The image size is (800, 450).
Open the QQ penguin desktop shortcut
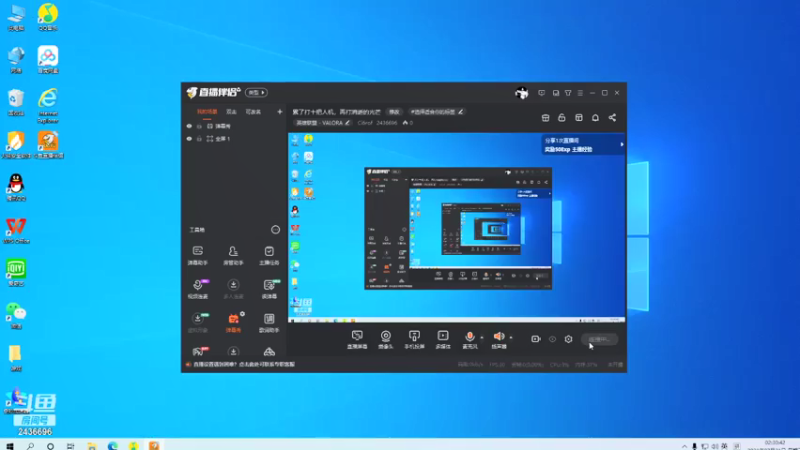coord(16,187)
